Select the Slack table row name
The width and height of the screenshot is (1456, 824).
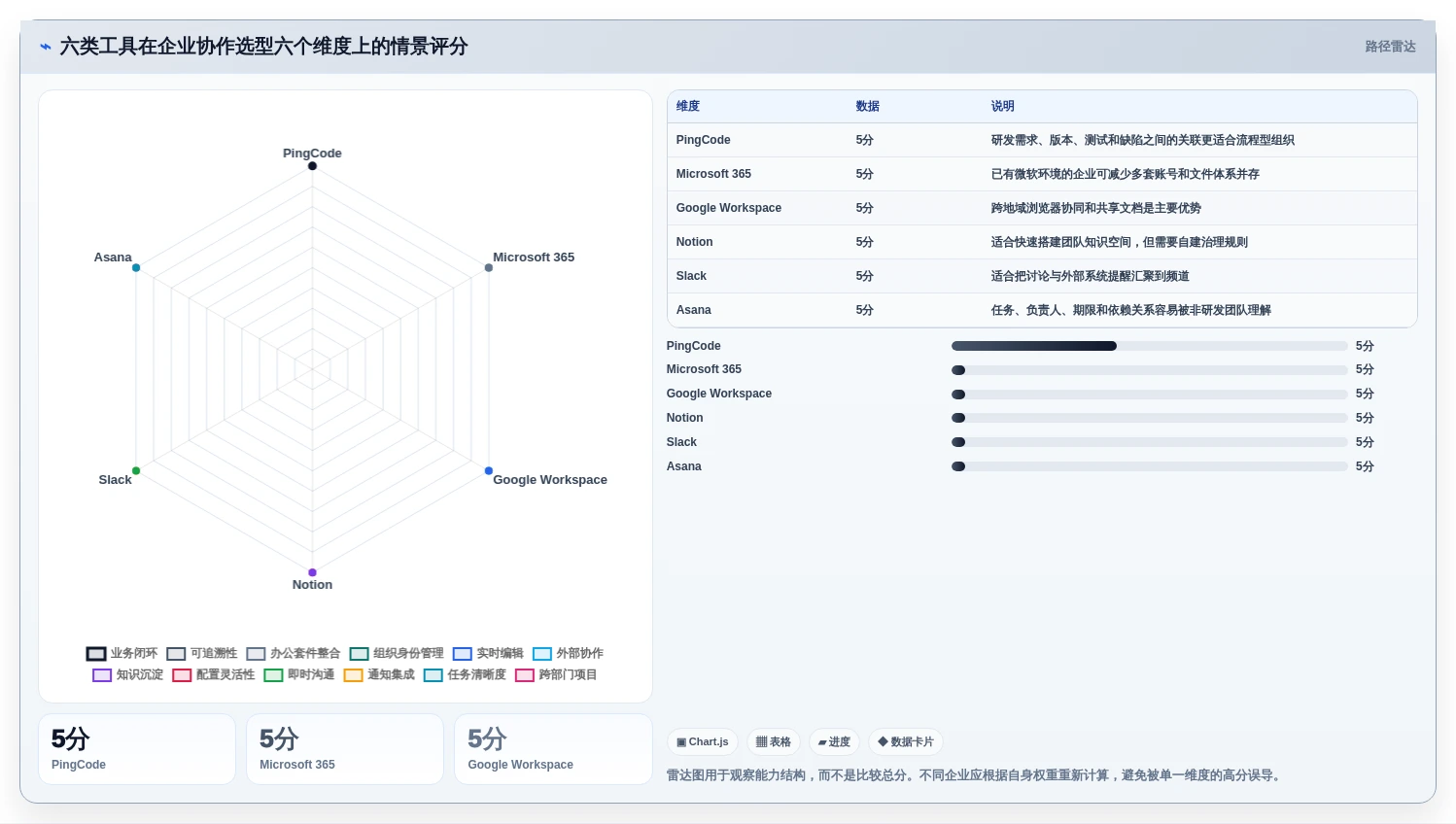click(x=691, y=276)
